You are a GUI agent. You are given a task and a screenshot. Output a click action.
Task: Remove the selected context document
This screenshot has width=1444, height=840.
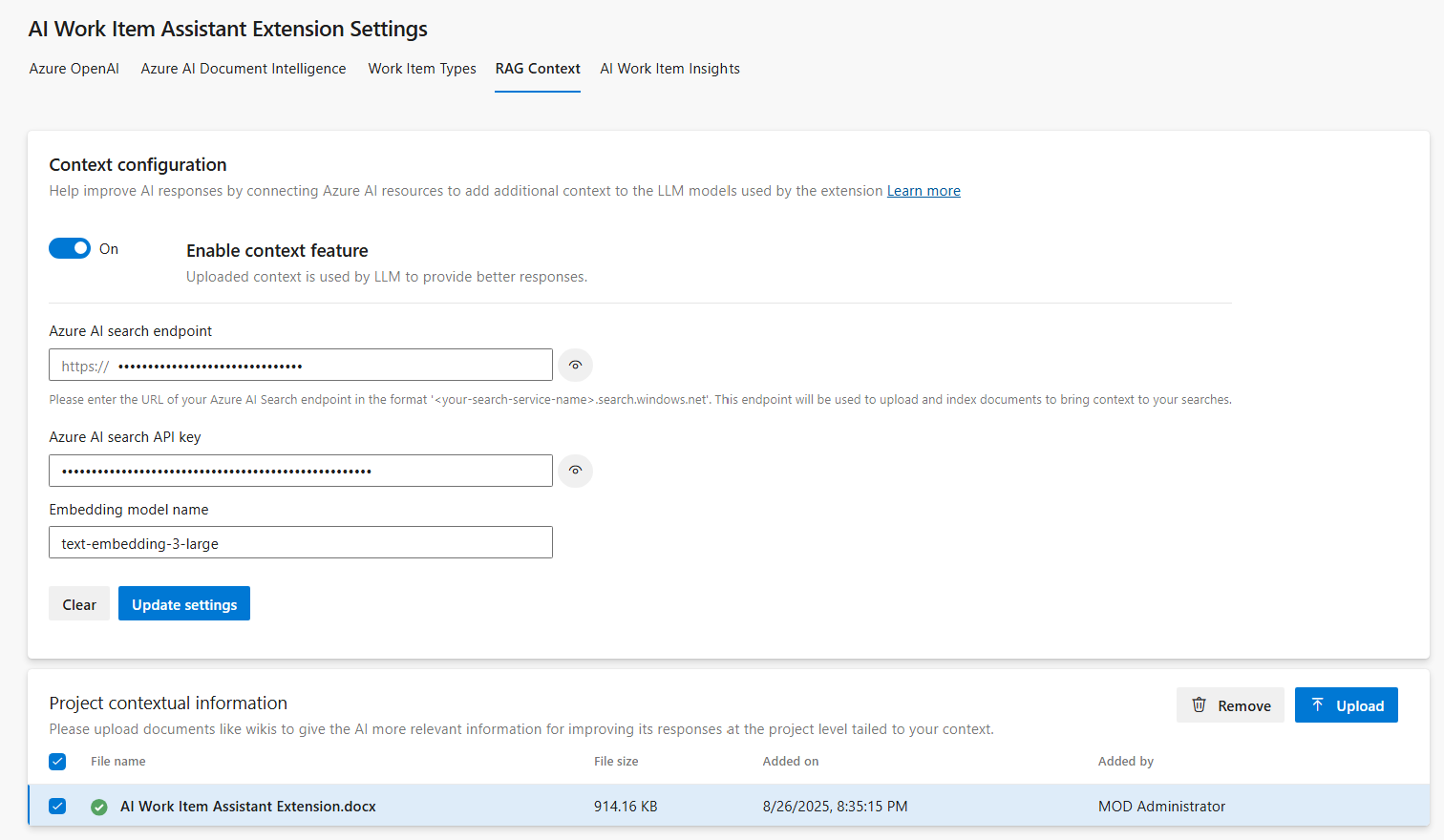[1230, 704]
